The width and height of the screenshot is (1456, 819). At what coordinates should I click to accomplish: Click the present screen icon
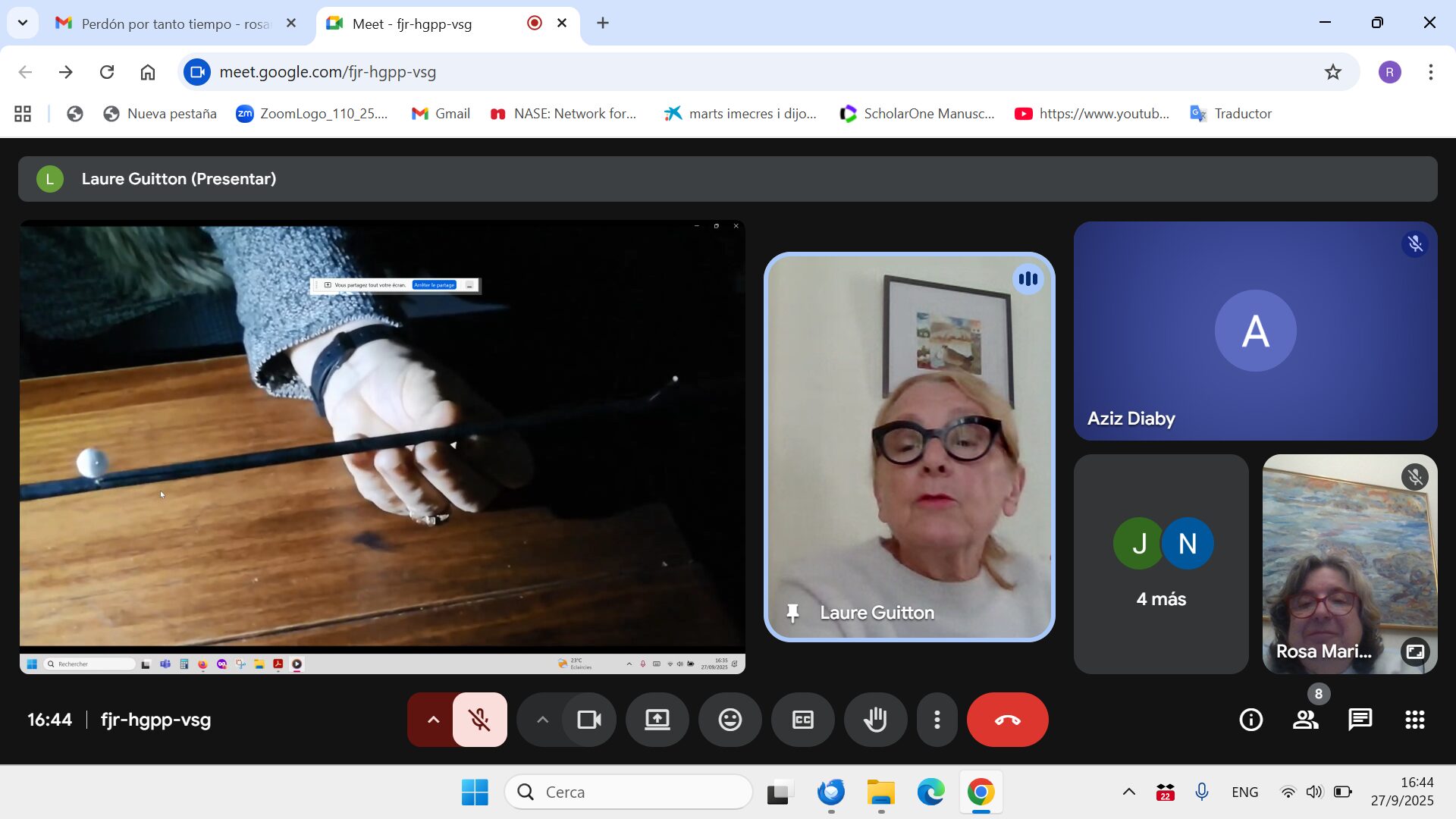click(x=657, y=720)
